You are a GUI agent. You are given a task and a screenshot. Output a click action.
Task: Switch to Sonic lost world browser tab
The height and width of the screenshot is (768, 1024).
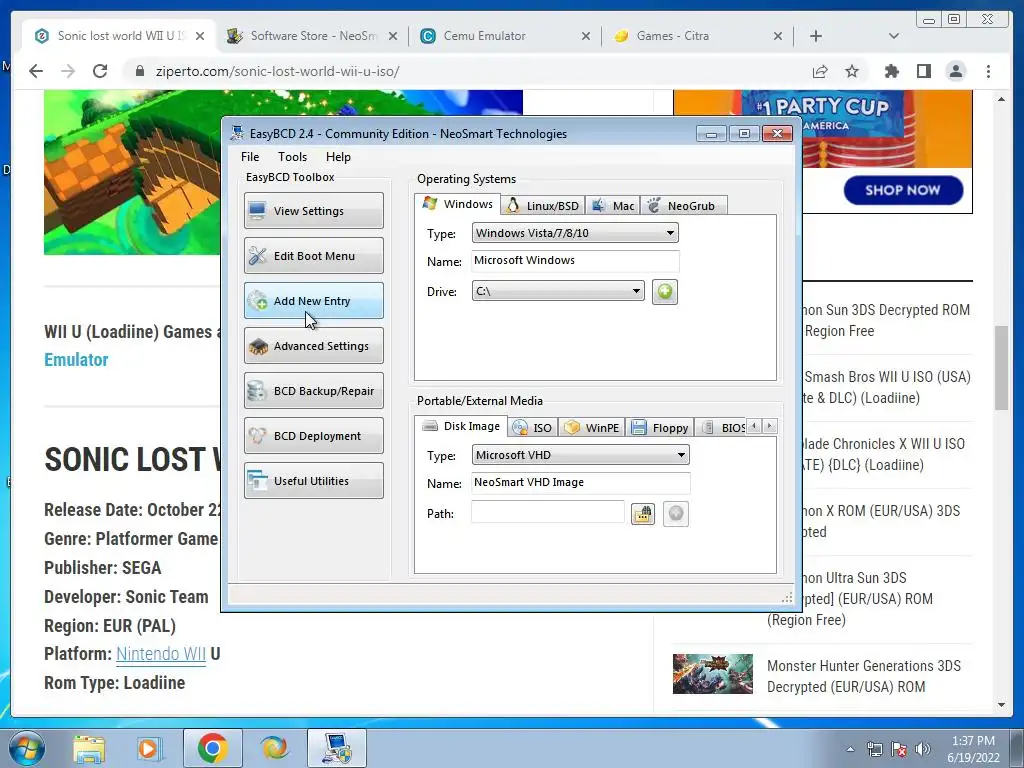pos(120,36)
